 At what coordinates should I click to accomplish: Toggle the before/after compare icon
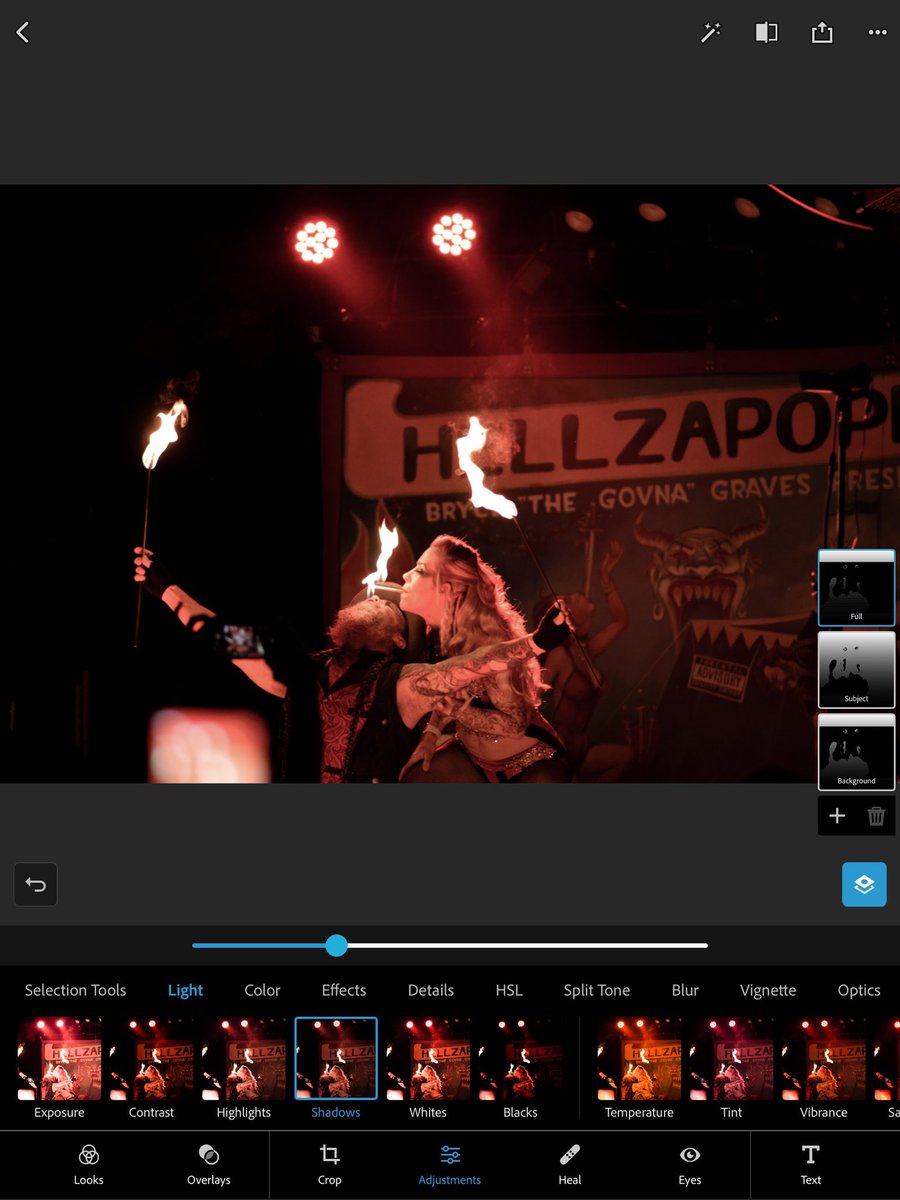pos(766,33)
